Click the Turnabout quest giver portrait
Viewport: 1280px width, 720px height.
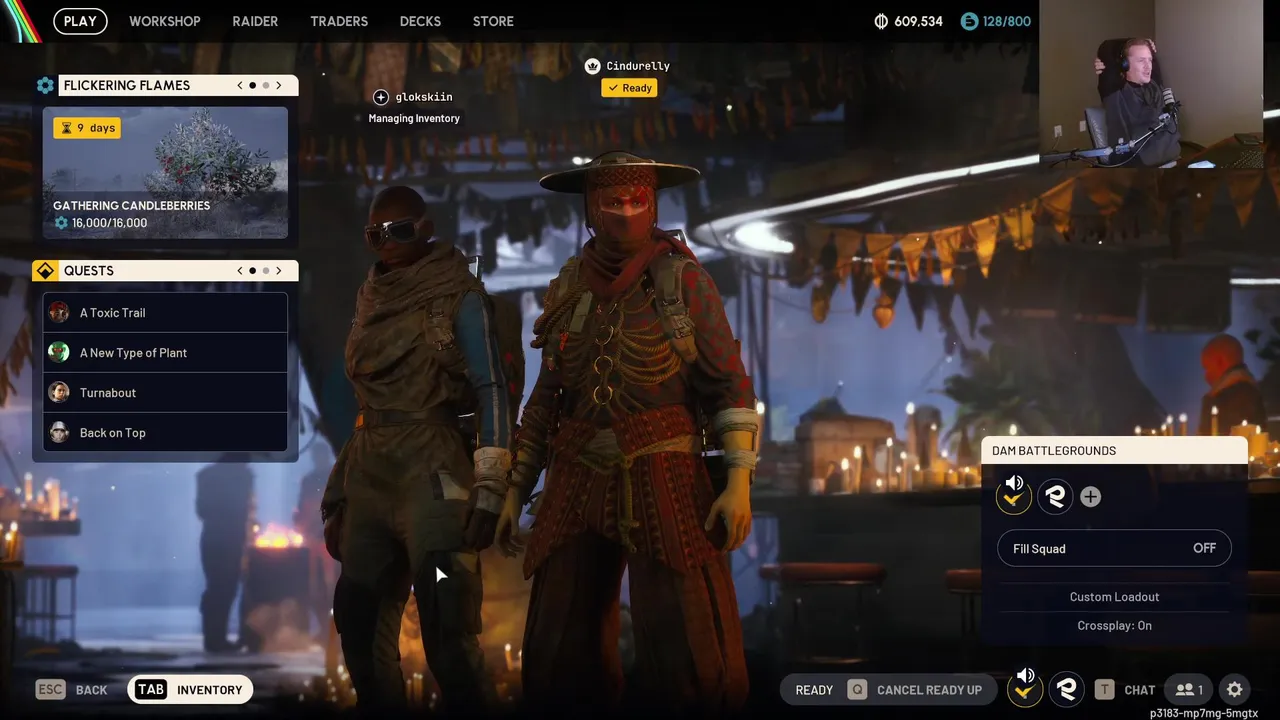coord(59,392)
